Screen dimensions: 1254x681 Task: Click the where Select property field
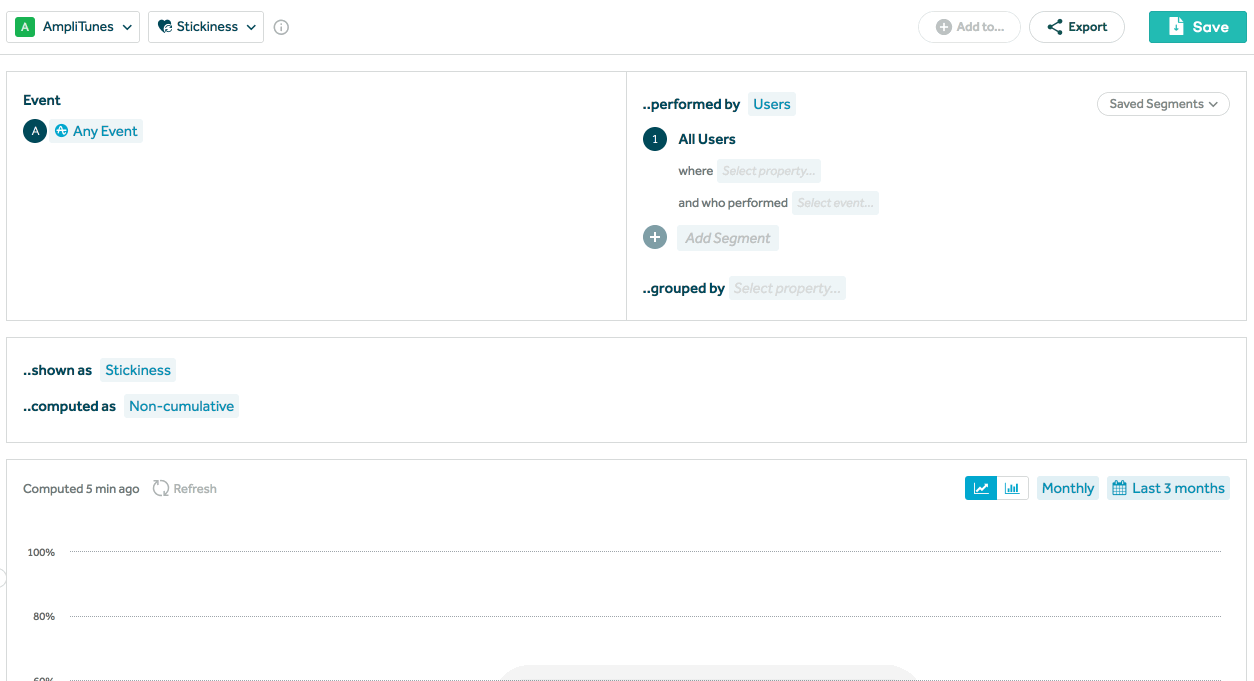[768, 171]
